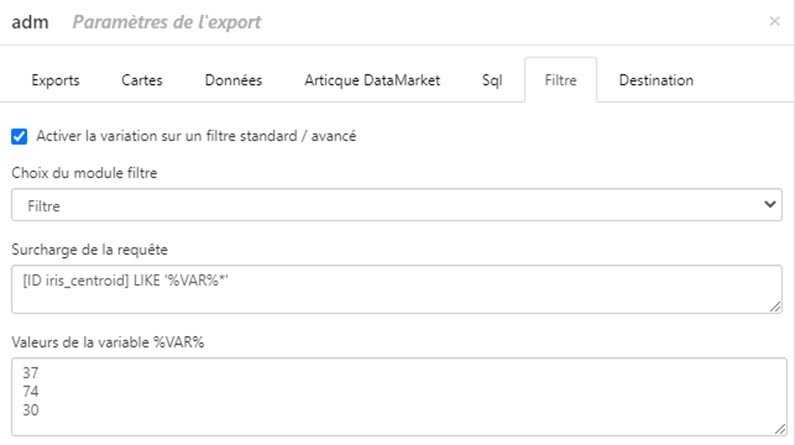Switch to the Cartes tab
The height and width of the screenshot is (445, 795).
[x=142, y=80]
